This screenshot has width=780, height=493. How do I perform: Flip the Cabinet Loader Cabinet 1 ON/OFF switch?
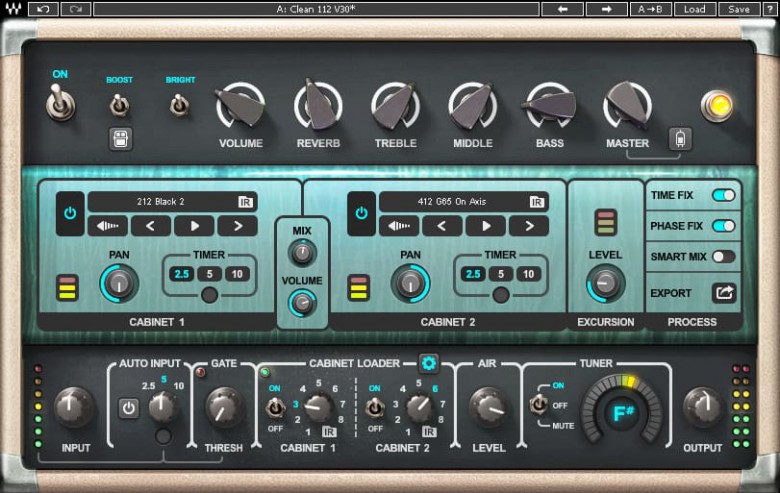click(x=275, y=408)
